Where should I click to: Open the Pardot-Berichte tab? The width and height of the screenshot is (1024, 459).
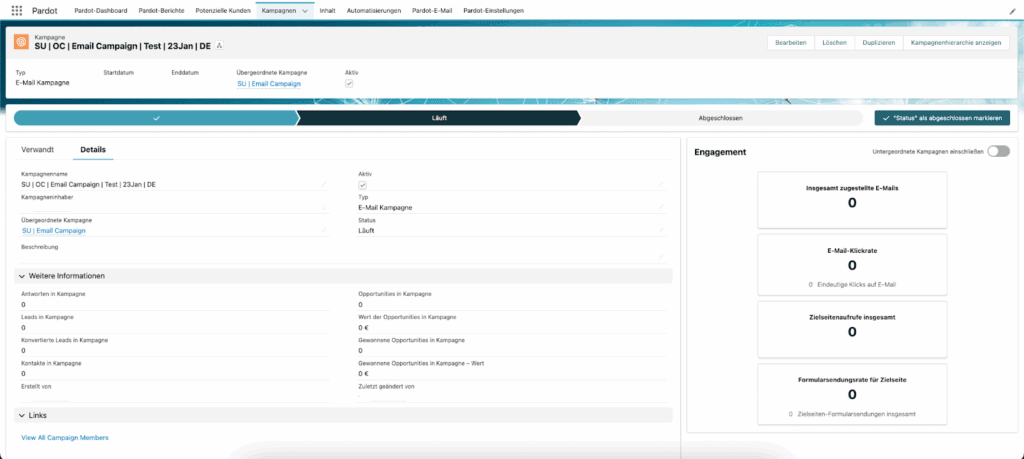[x=161, y=11]
